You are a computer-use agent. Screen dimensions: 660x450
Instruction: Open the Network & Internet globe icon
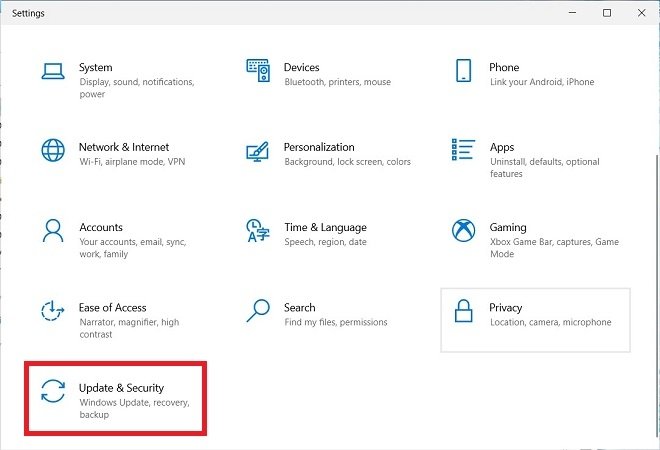pyautogui.click(x=53, y=150)
